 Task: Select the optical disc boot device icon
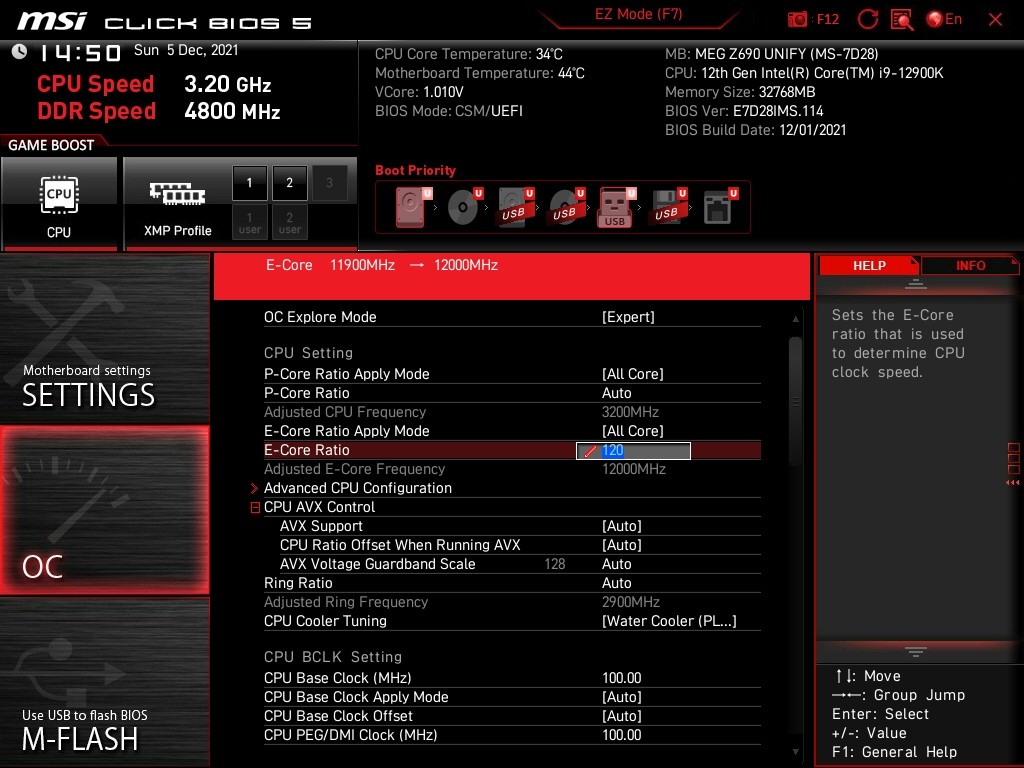(466, 207)
